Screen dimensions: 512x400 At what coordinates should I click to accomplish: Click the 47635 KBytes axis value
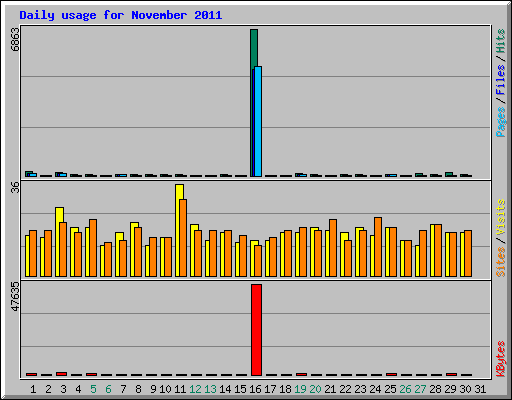click(15, 296)
